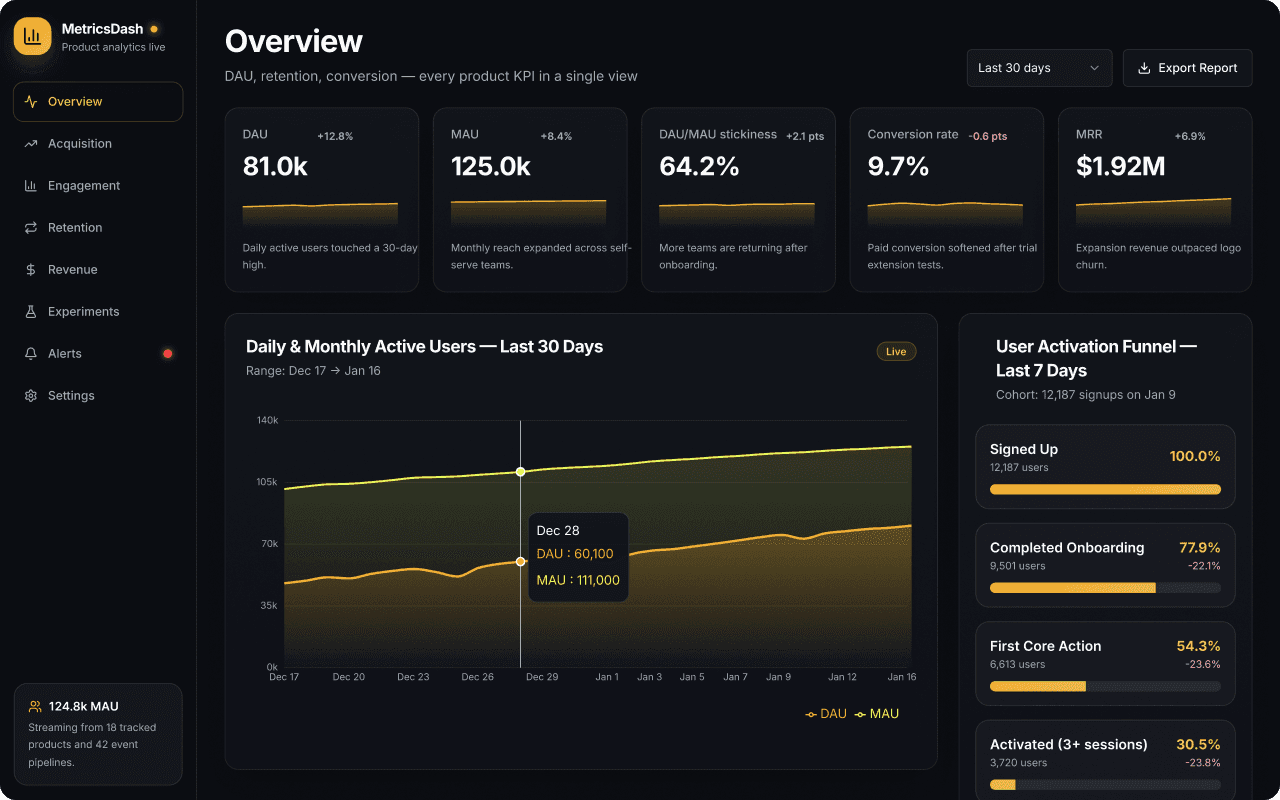Open the Engagement section

[98, 186]
